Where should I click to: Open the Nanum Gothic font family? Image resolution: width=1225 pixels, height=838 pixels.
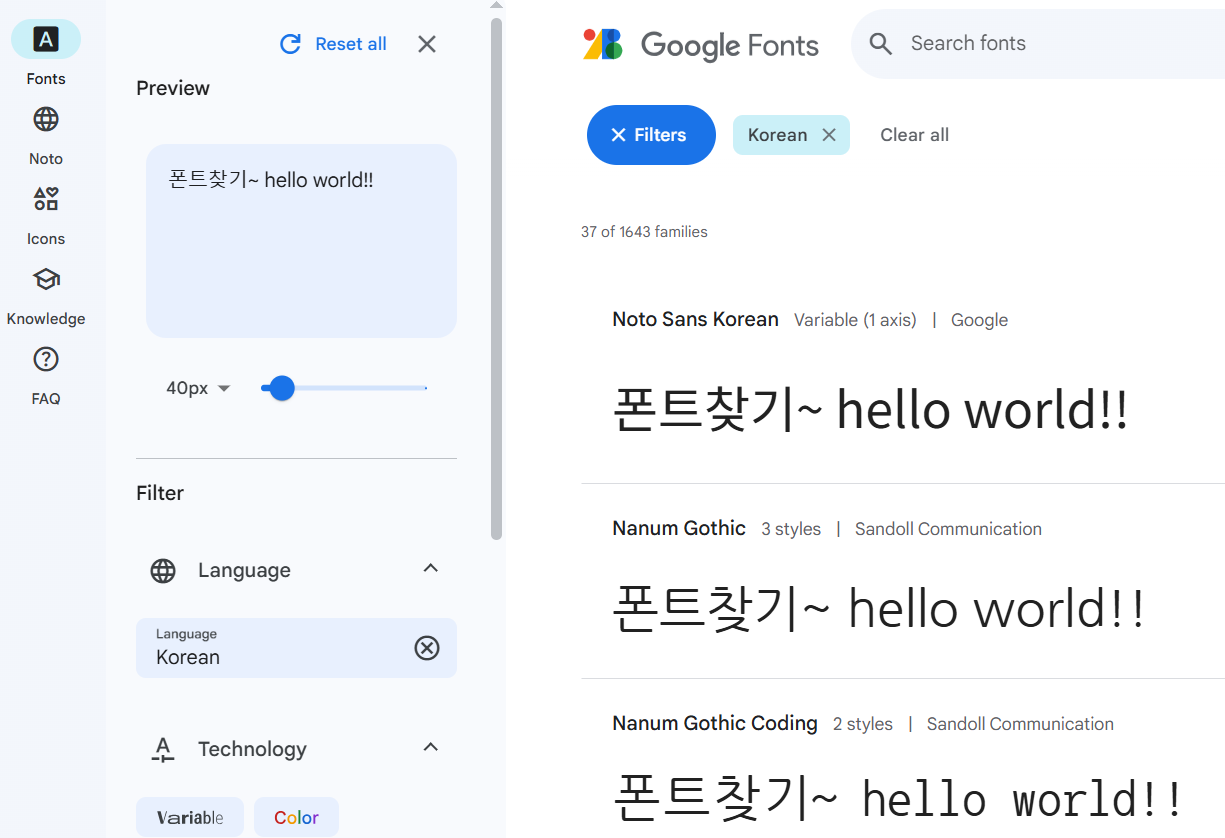pos(679,529)
